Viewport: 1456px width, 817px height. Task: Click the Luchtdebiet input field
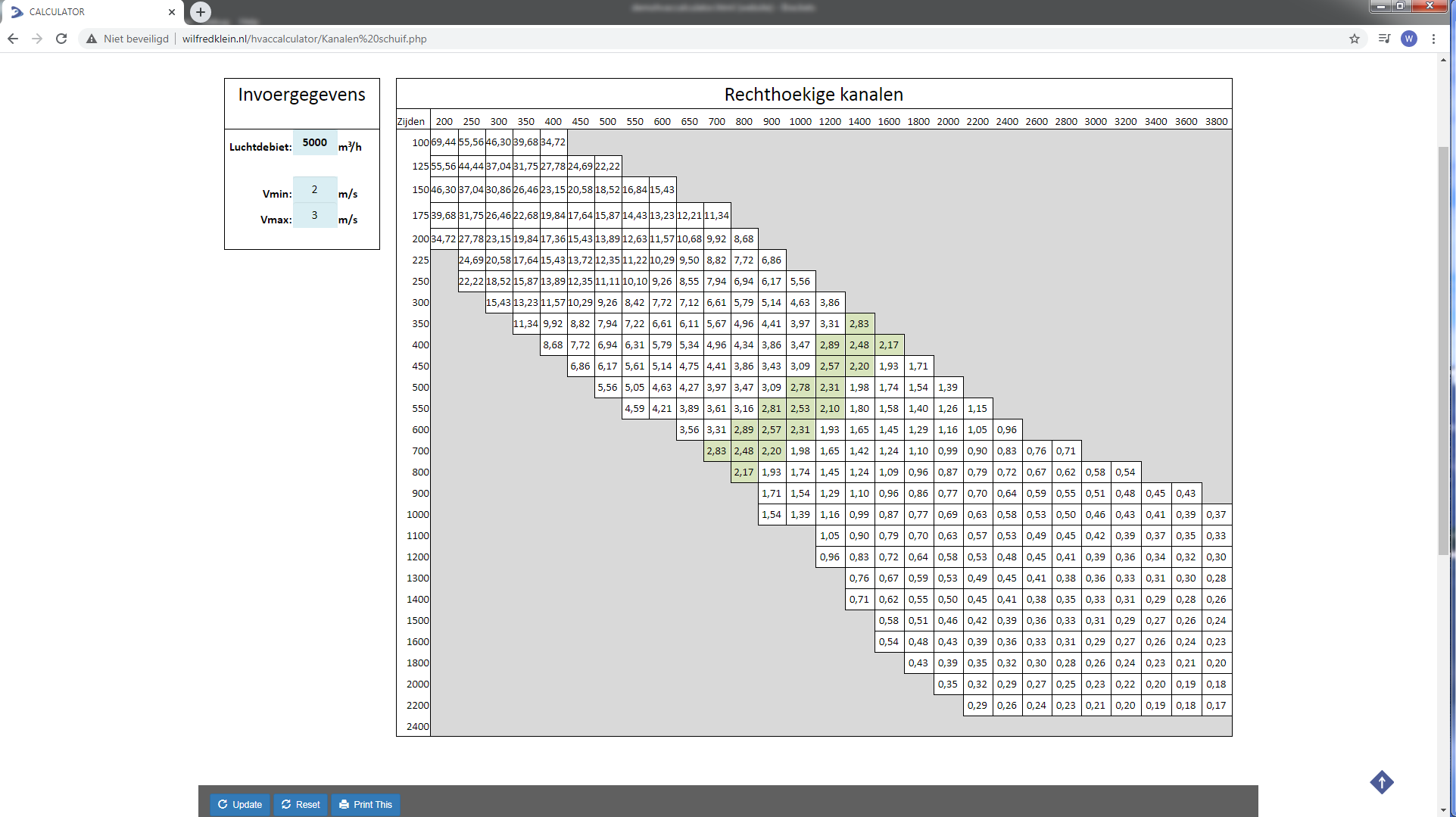pyautogui.click(x=314, y=142)
